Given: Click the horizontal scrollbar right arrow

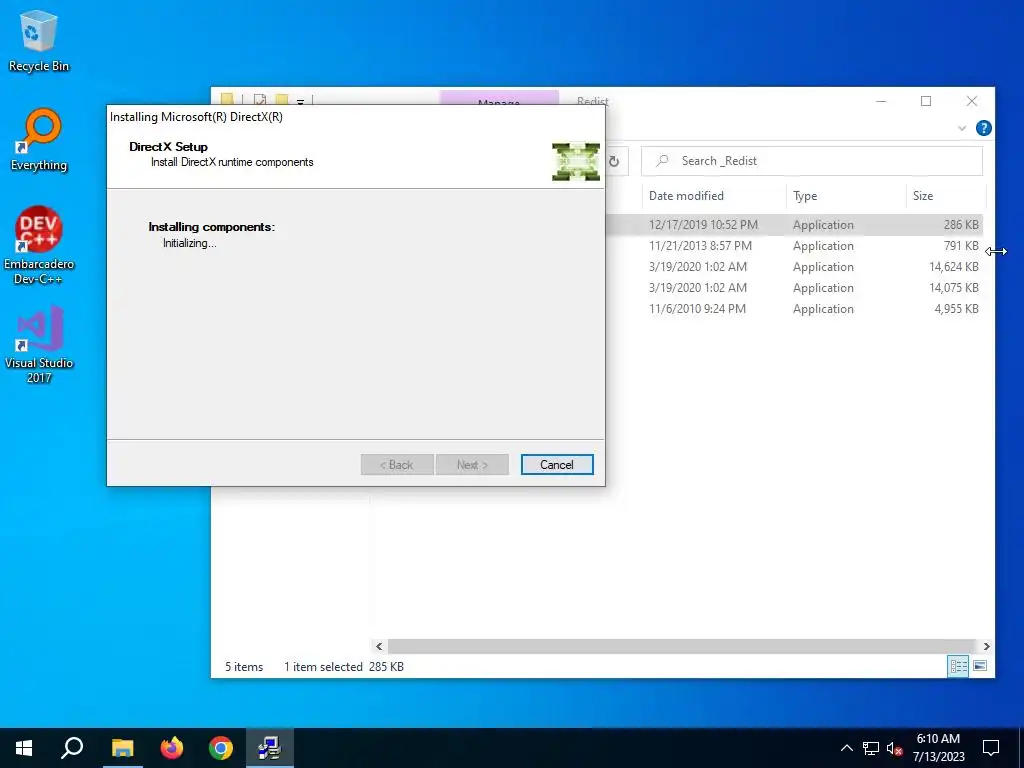Looking at the screenshot, I should point(986,646).
